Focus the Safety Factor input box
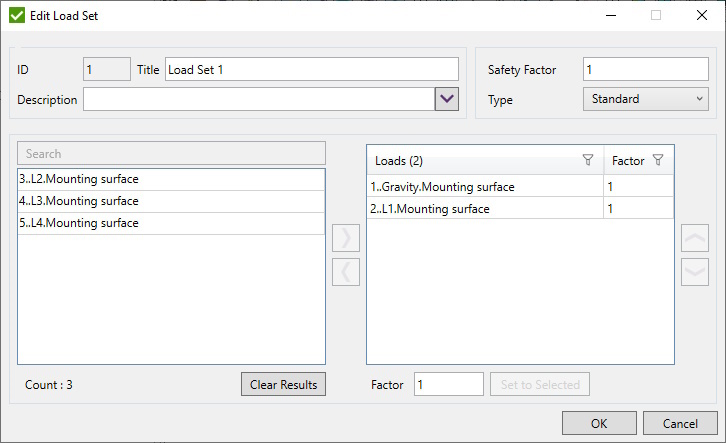 (x=645, y=70)
